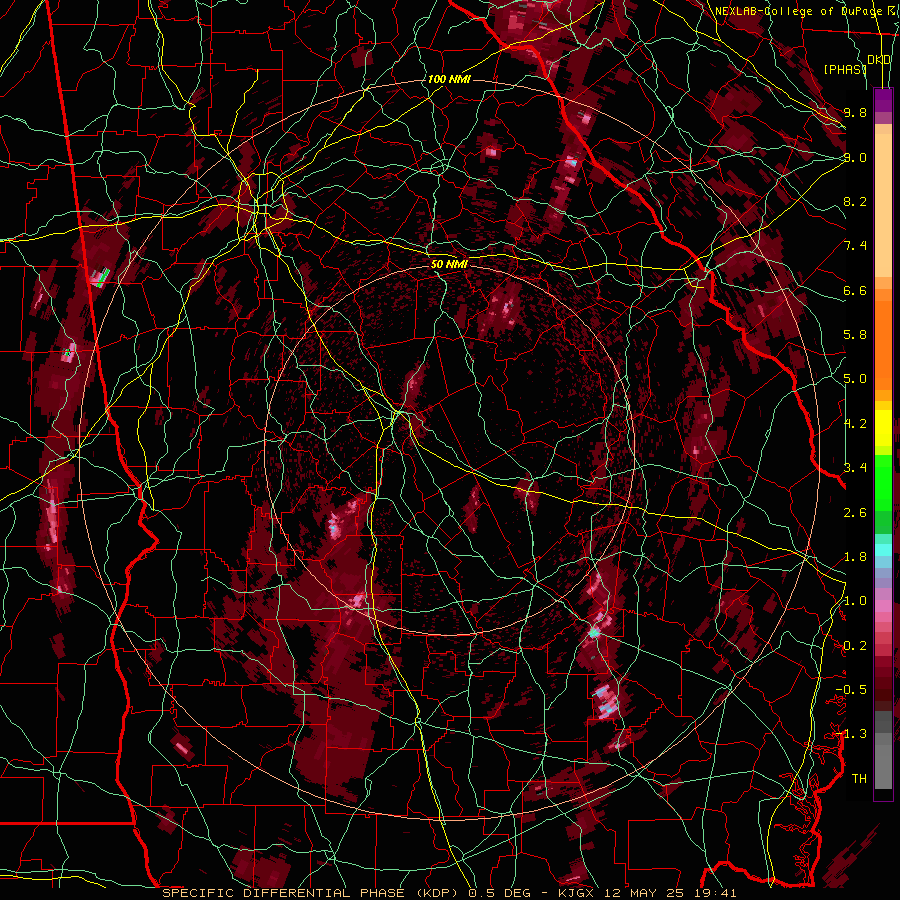Viewport: 900px width, 900px height.
Task: Click the orange segment of the color bar
Action: pos(883,339)
